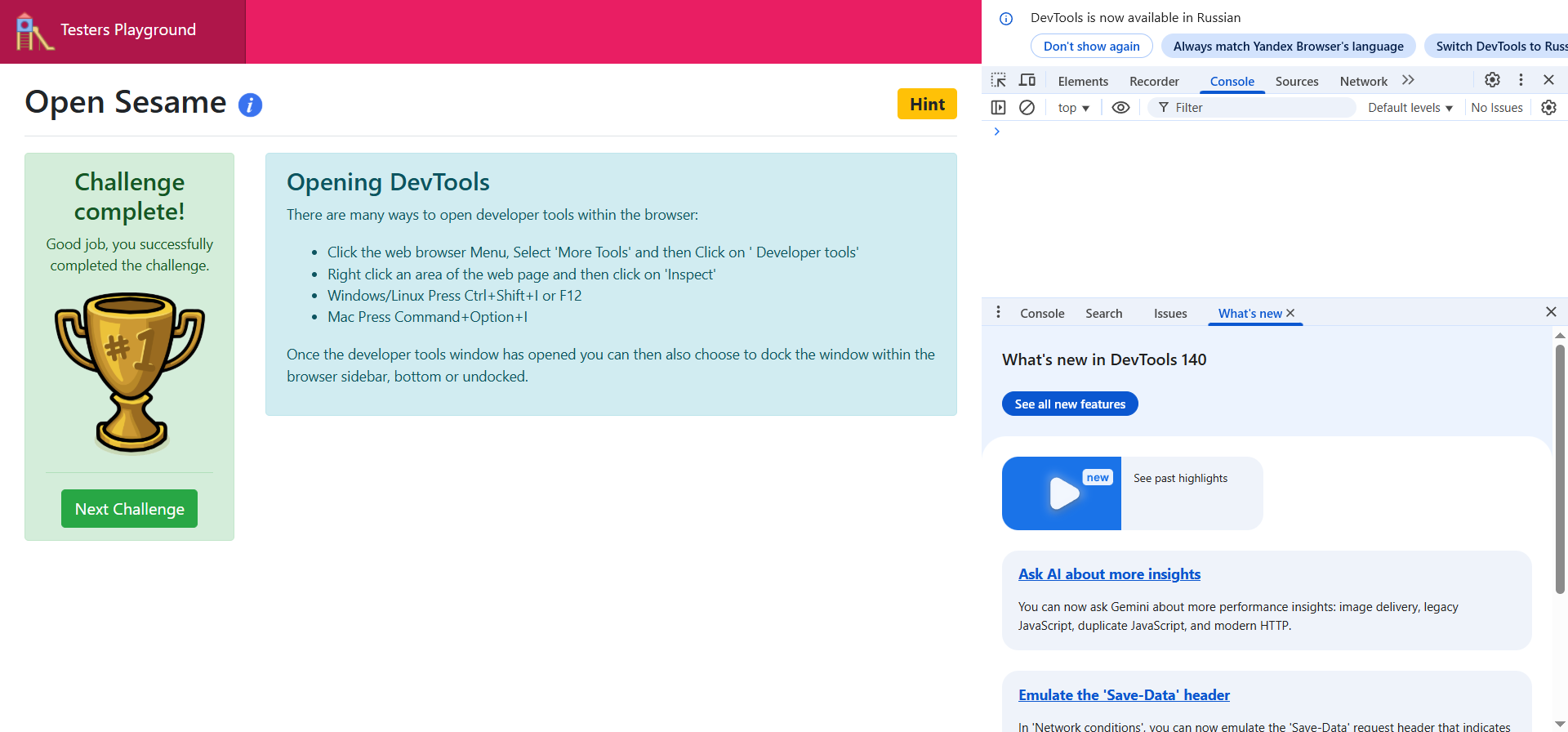Click 'Mac Press Command+Option+I' list item
1568x732 pixels.
coord(427,317)
